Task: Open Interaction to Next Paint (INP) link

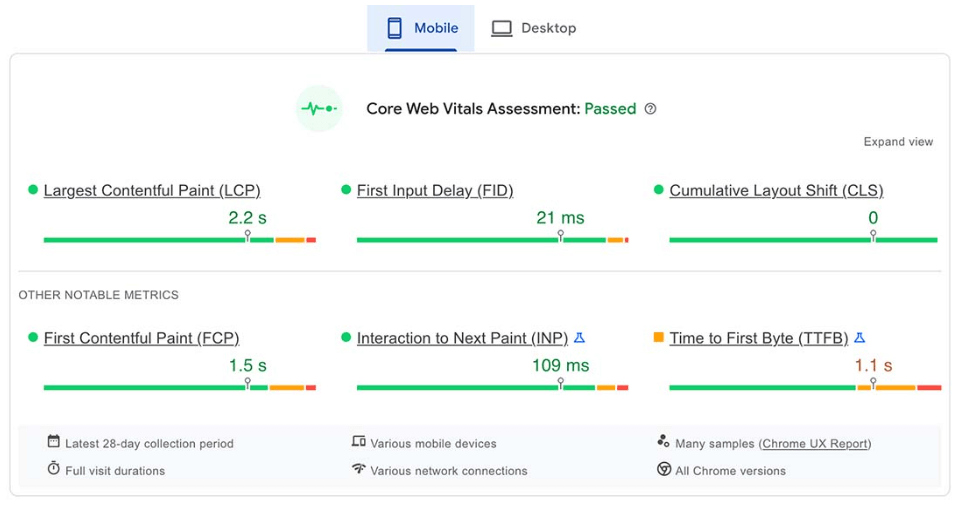Action: click(462, 338)
